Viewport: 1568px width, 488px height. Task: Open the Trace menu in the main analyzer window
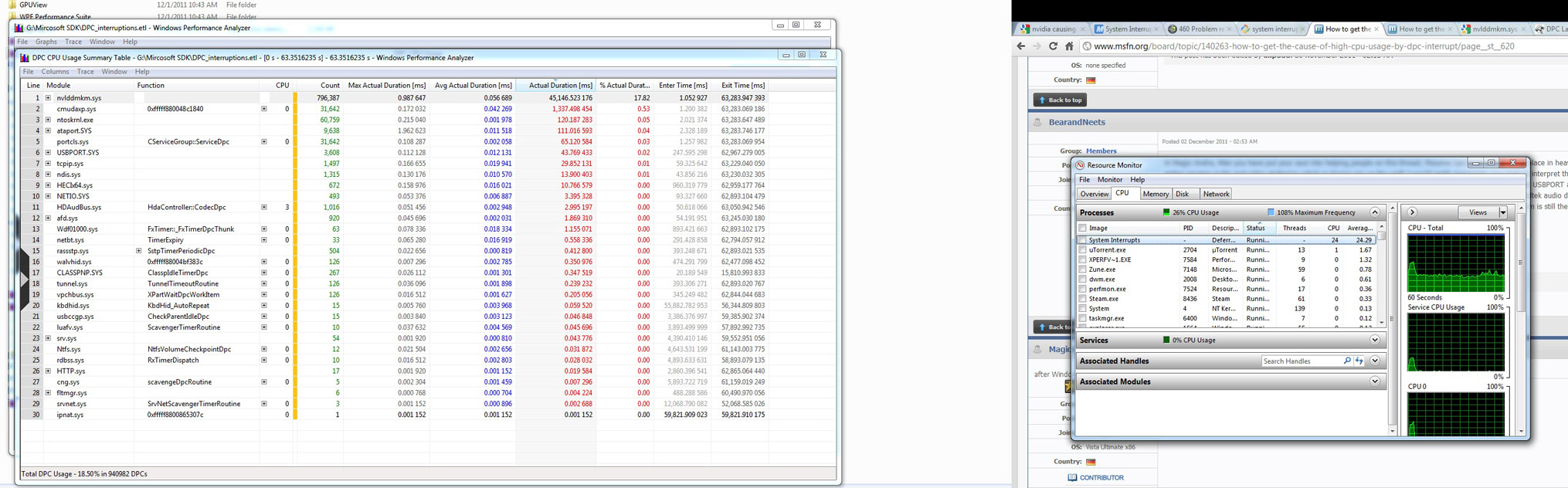coord(73,42)
